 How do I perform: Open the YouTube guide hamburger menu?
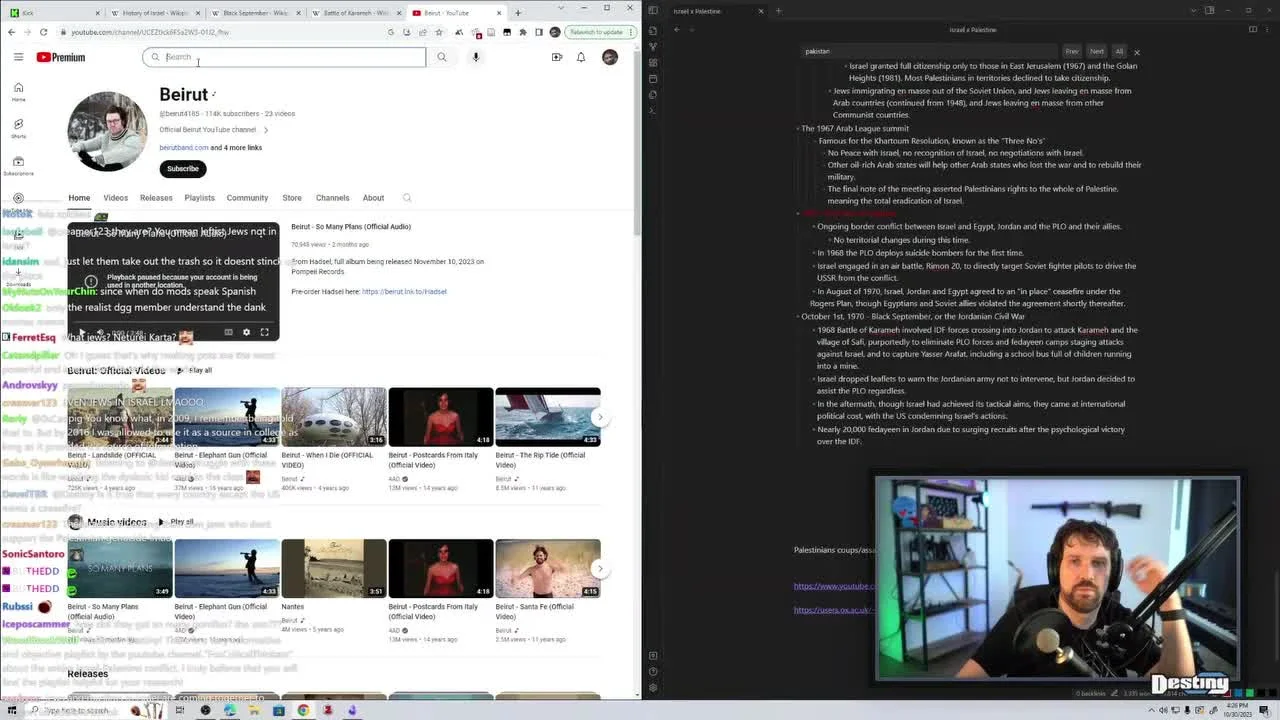tap(18, 57)
